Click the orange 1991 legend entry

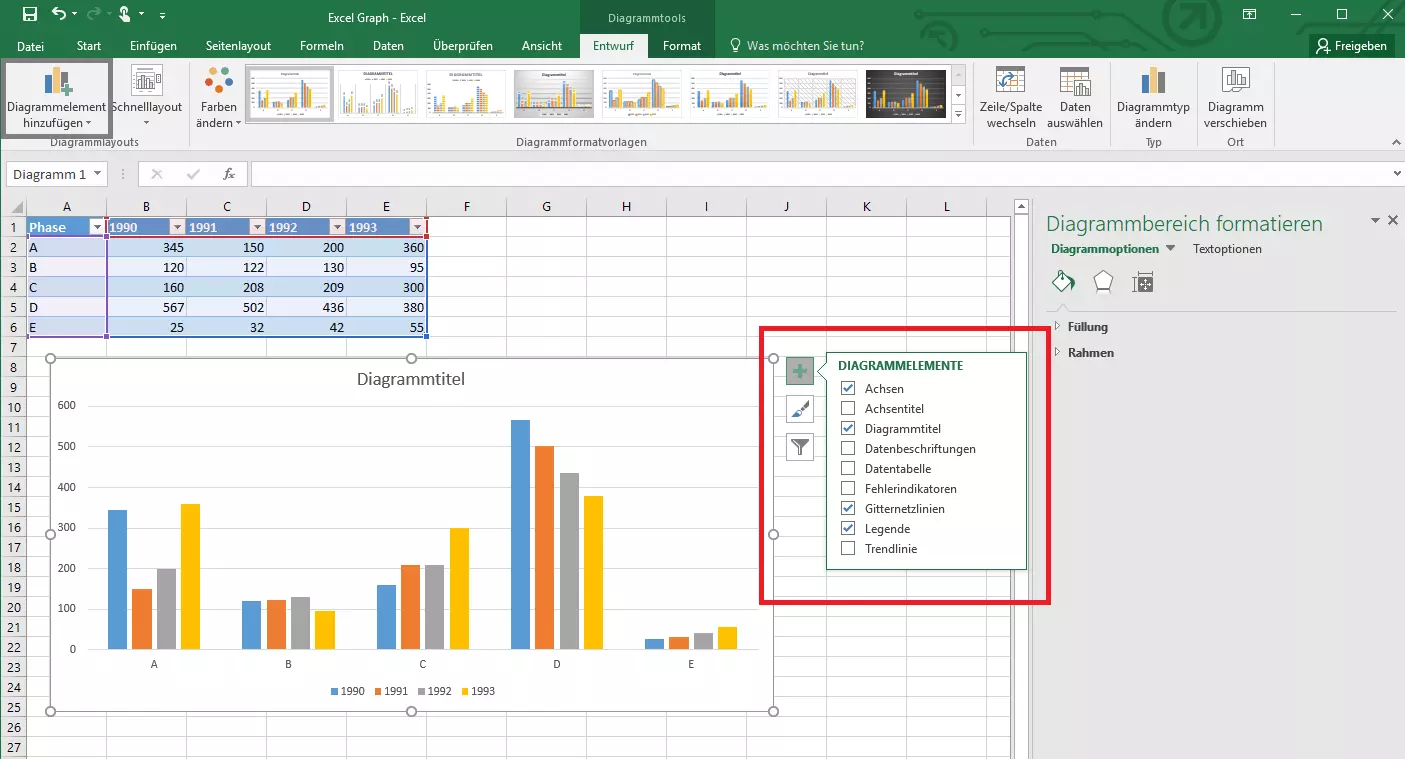point(393,691)
